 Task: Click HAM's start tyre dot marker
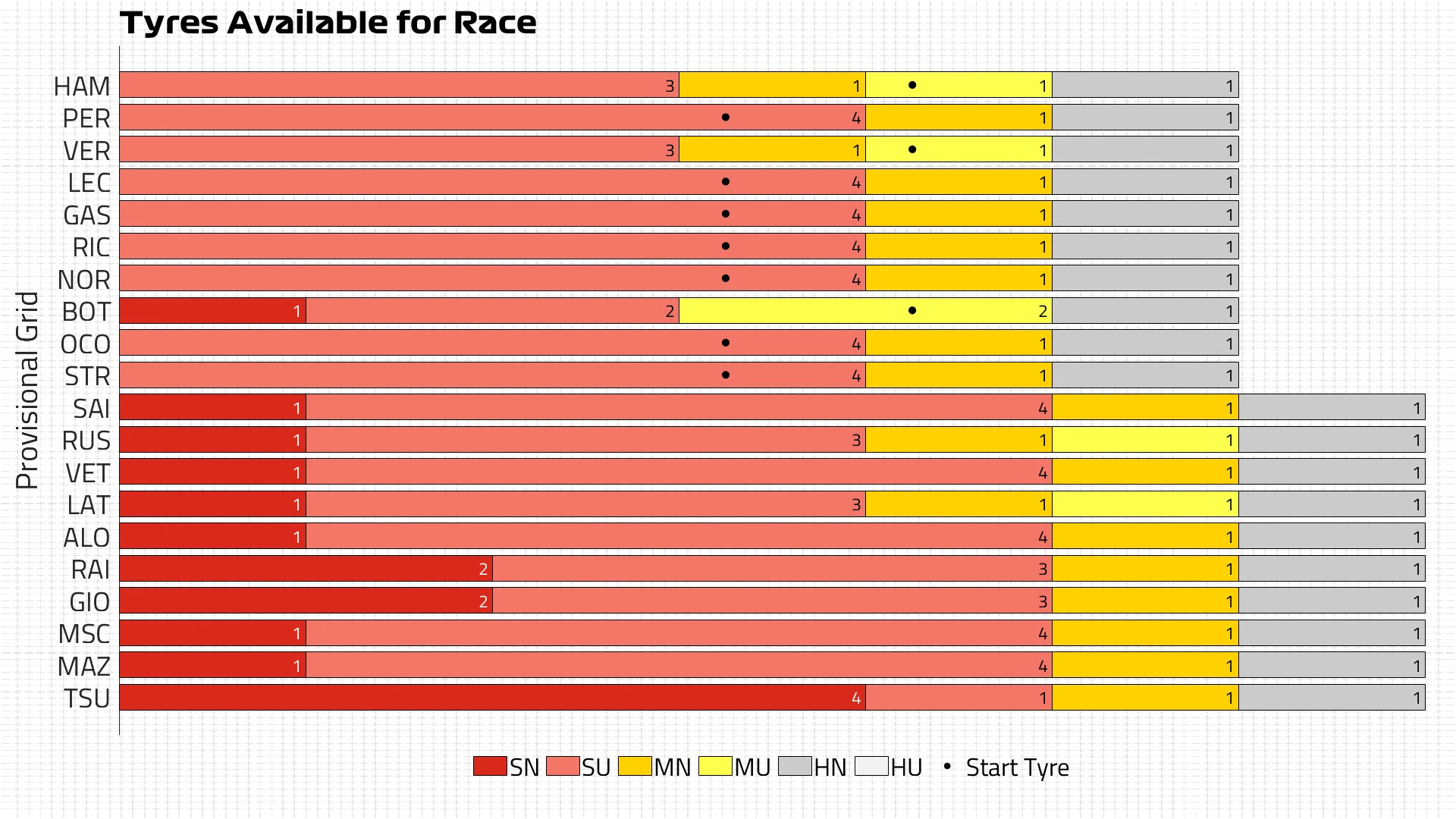(912, 85)
